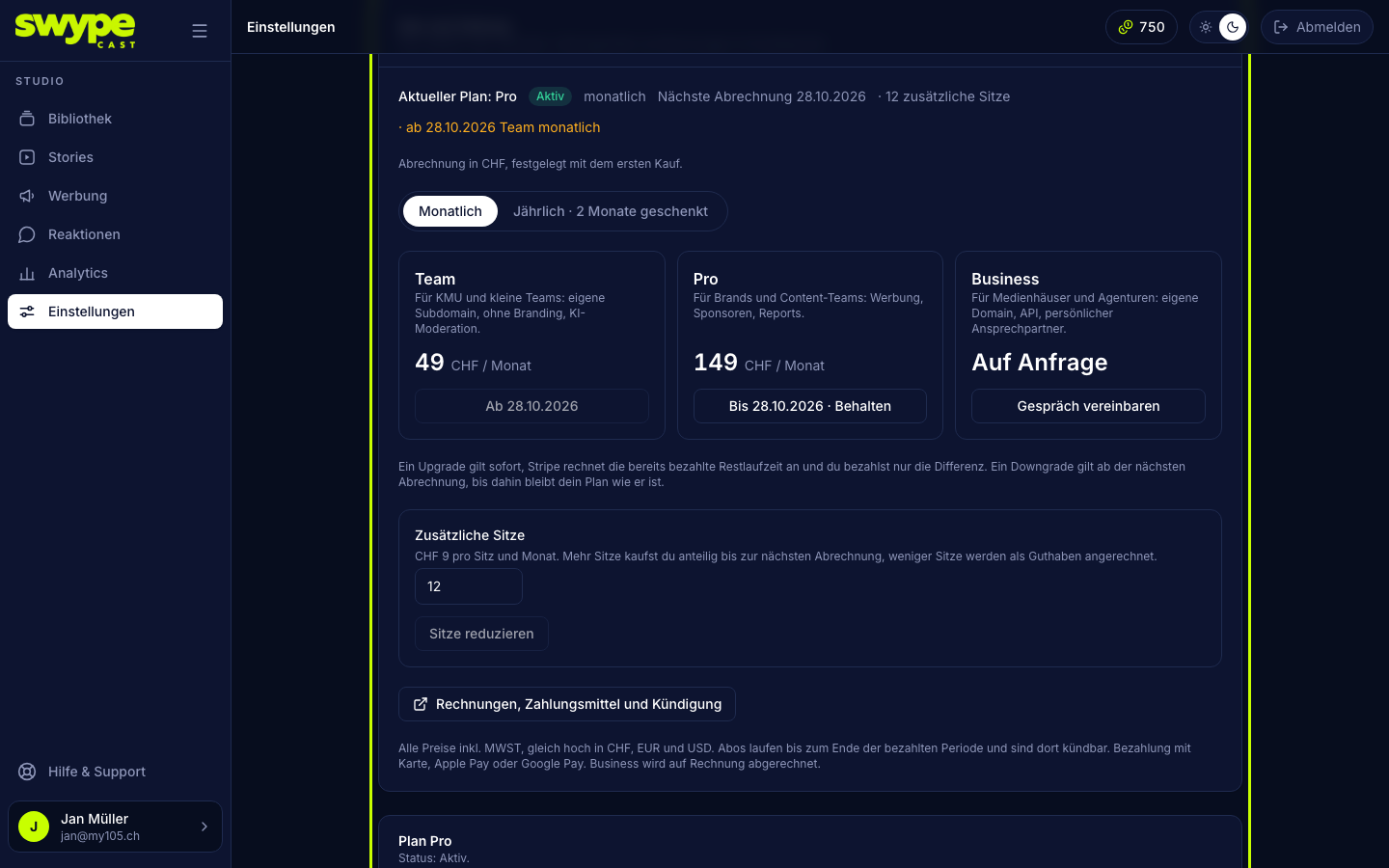Select Monatlich billing interval
Viewport: 1389px width, 868px height.
coord(450,211)
